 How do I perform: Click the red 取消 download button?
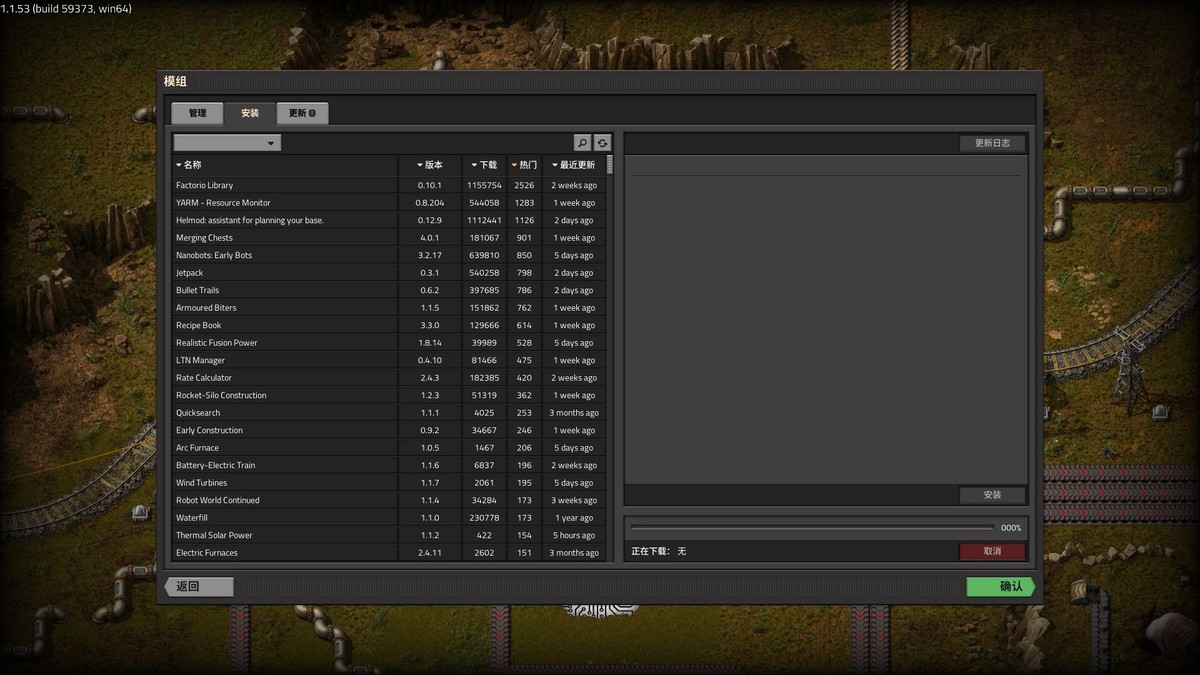992,551
